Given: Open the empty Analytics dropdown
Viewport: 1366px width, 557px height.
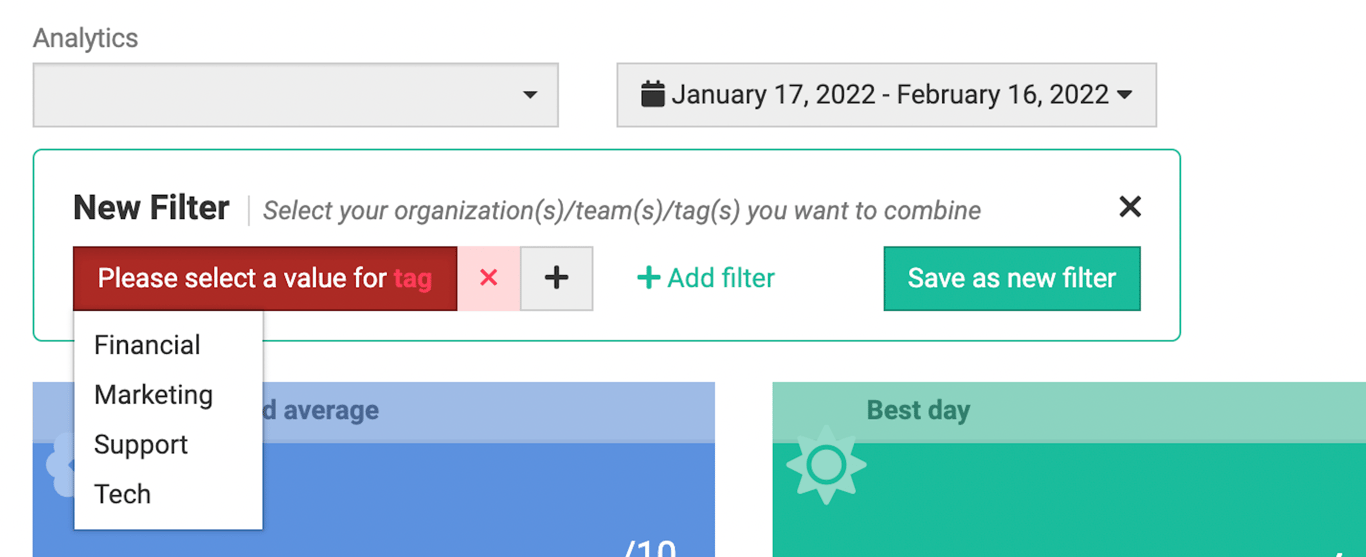Looking at the screenshot, I should coord(295,95).
